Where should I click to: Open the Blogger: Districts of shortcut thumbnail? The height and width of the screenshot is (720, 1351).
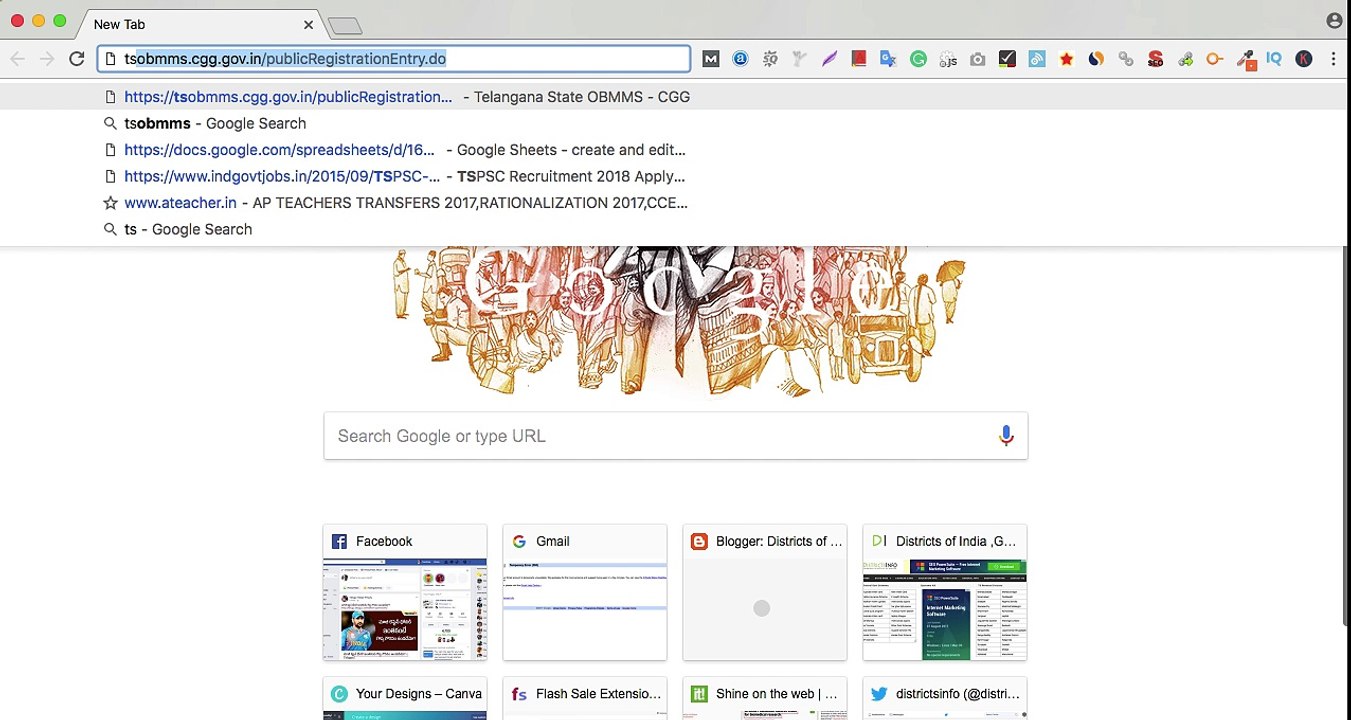pos(765,592)
